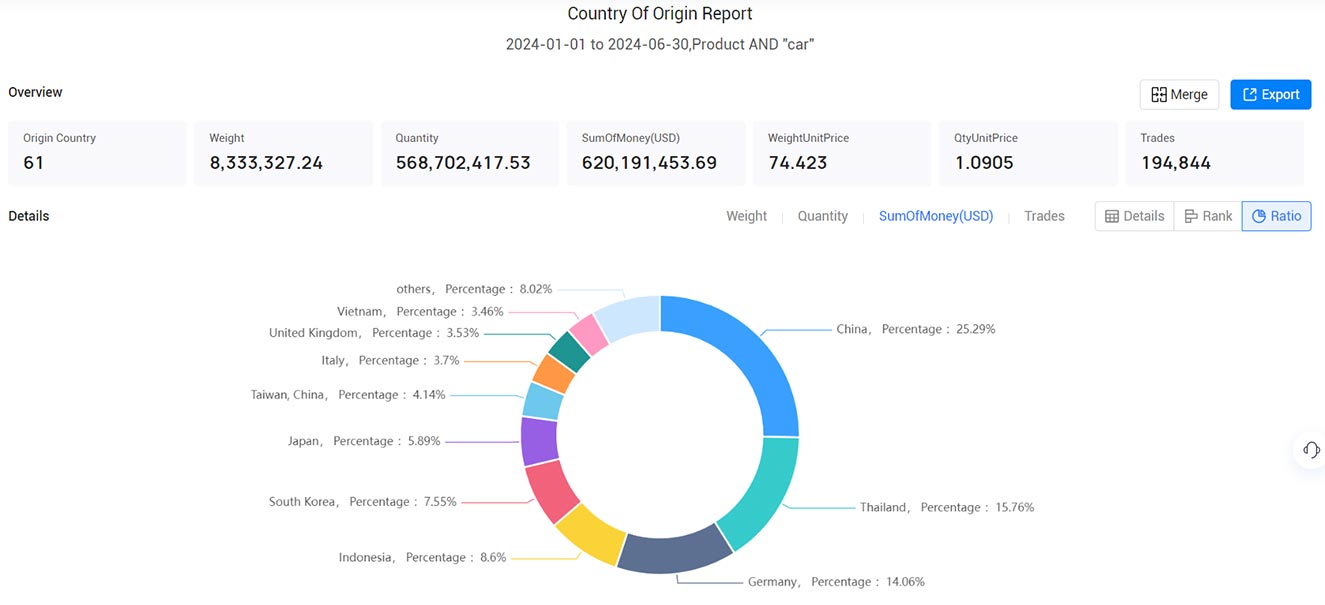Show the Rank bar view
The image size is (1325, 605).
(1208, 216)
